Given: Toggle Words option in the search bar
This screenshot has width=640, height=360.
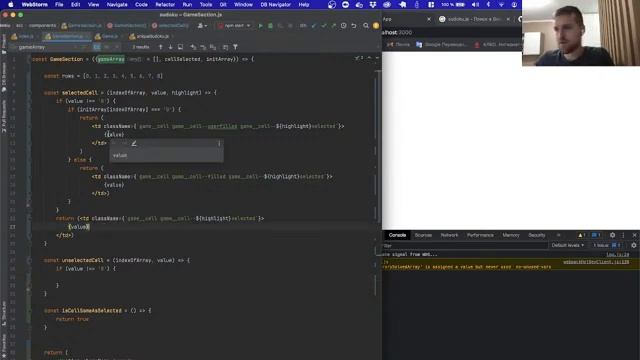Looking at the screenshot, I should pos(107,47).
